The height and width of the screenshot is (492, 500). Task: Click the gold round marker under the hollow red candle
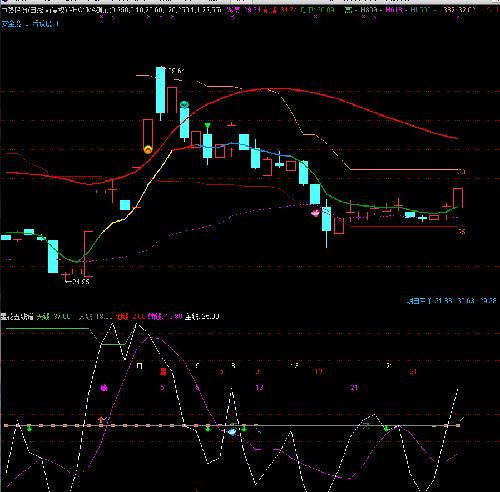[148, 150]
